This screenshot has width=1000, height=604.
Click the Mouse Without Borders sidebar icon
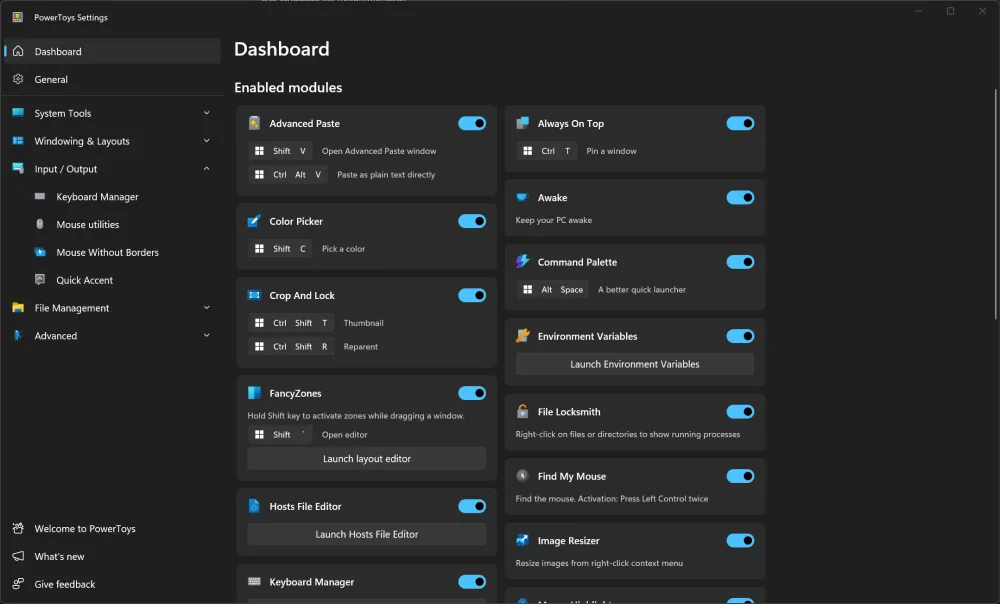pos(40,252)
